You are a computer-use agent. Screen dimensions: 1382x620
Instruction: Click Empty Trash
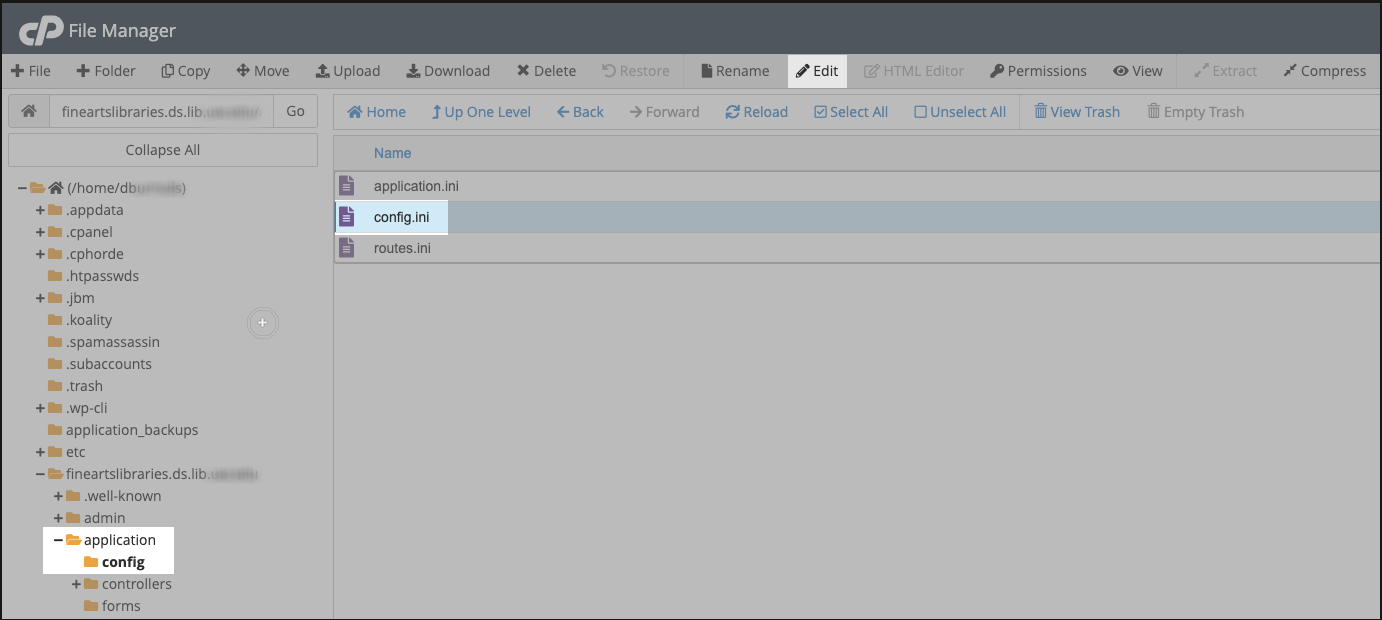(1195, 112)
